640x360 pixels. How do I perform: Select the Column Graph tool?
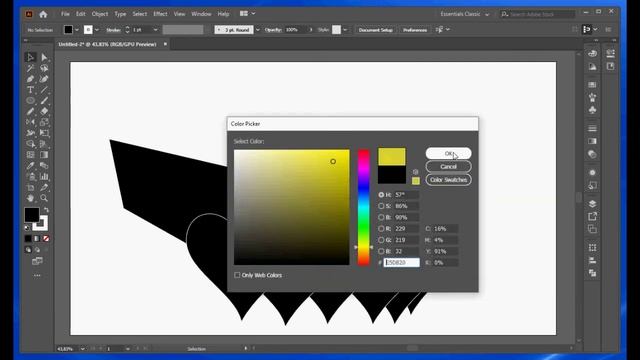44,176
